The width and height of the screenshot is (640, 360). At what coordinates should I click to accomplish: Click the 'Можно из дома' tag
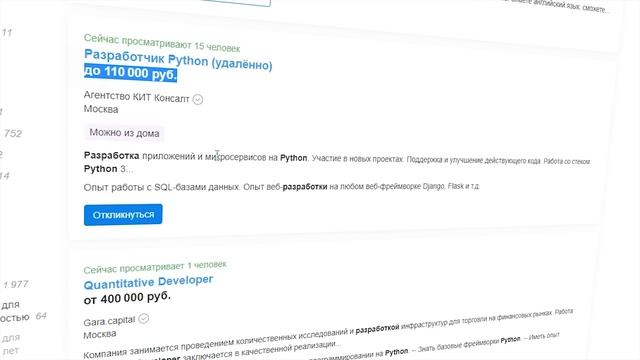tap(124, 133)
